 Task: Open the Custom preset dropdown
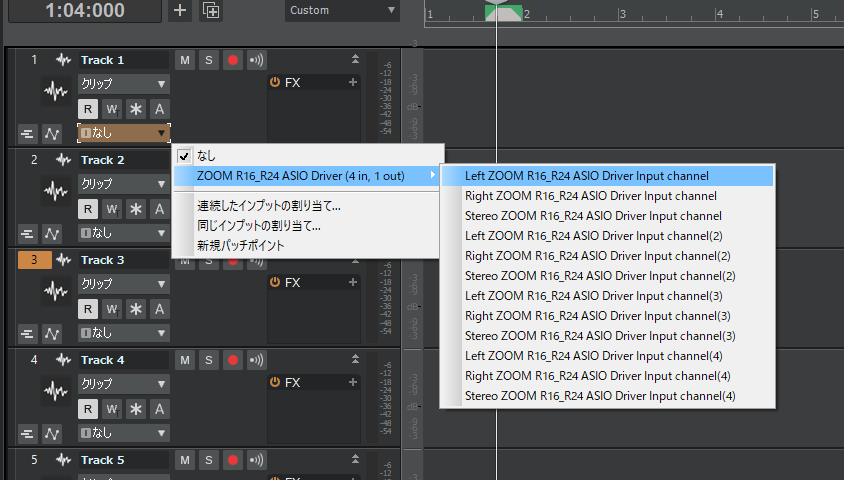[342, 10]
